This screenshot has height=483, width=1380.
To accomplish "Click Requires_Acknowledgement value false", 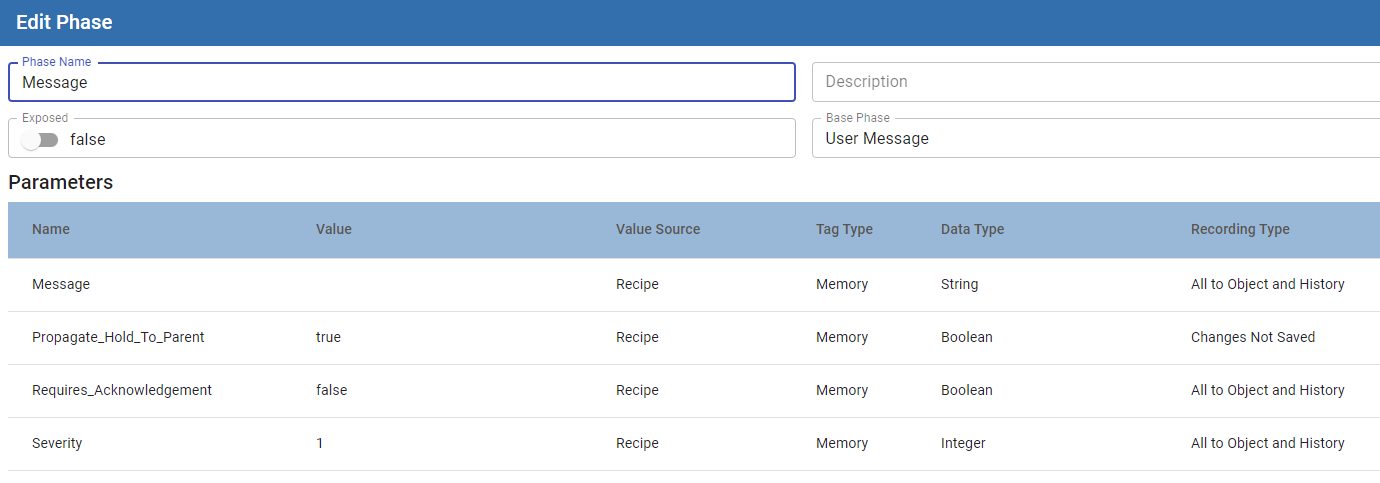I will 331,390.
